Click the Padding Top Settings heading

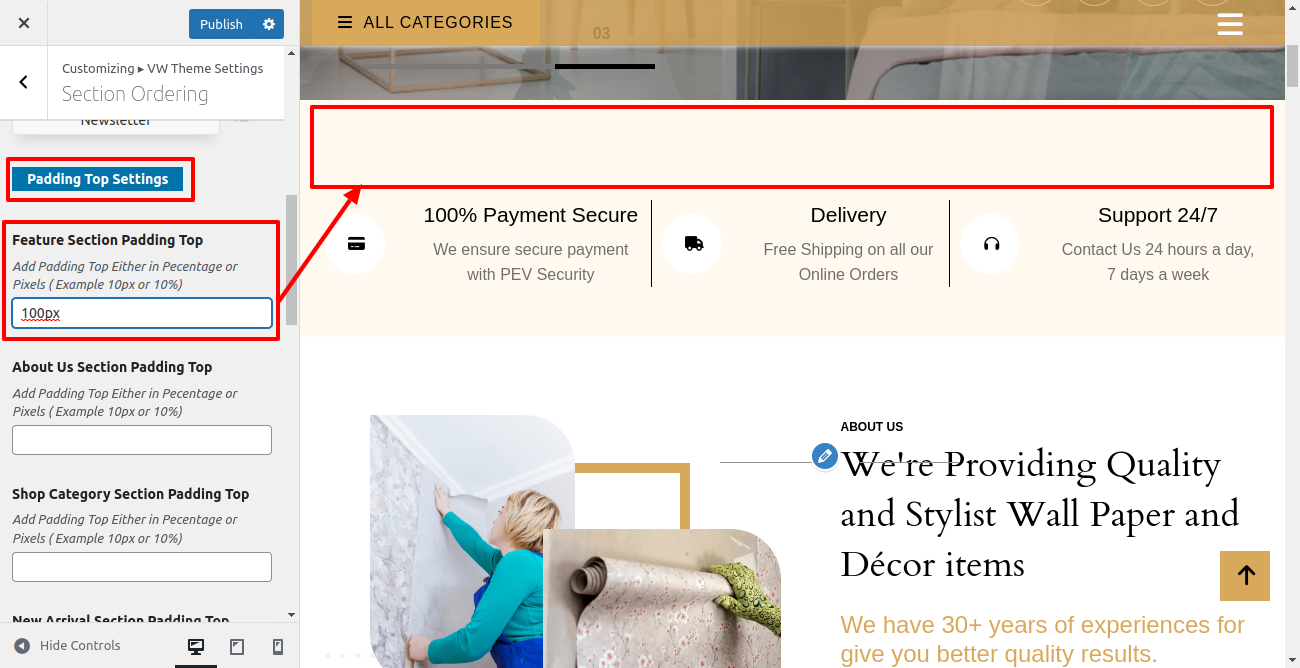coord(98,179)
